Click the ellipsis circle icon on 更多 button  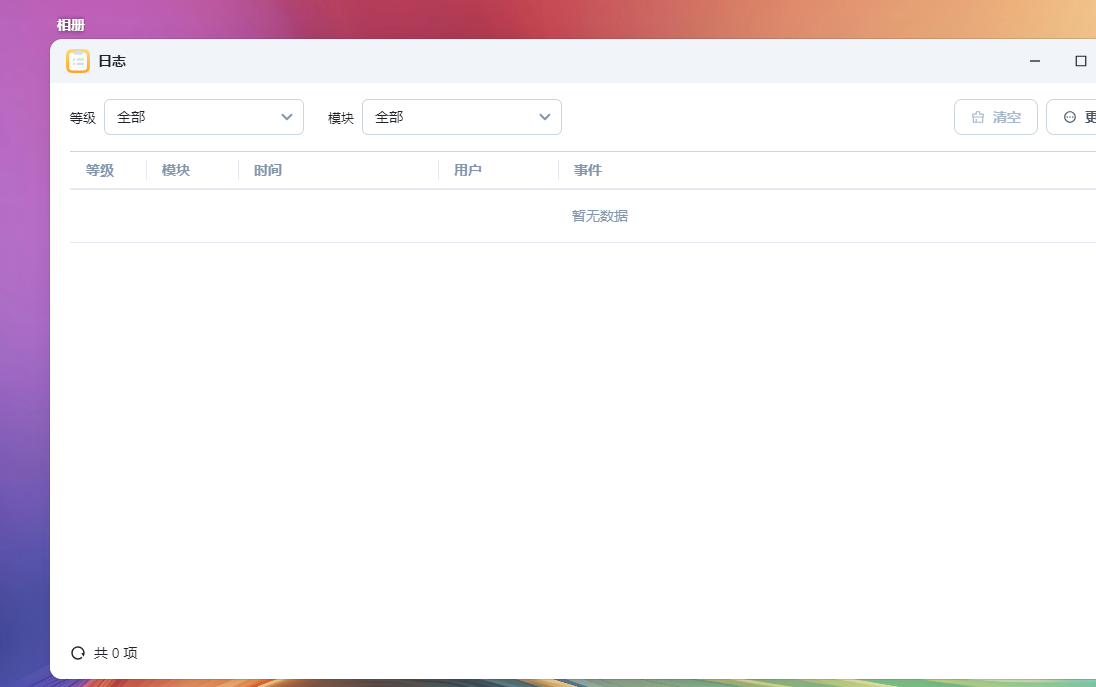1068,117
